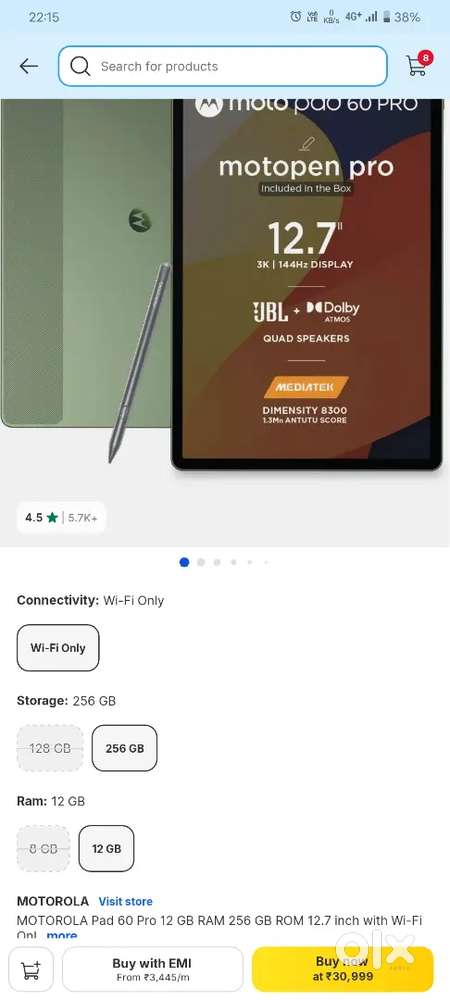Viewport: 450px width, 1000px height.
Task: Expand product description with 'more' link
Action: (x=62, y=935)
